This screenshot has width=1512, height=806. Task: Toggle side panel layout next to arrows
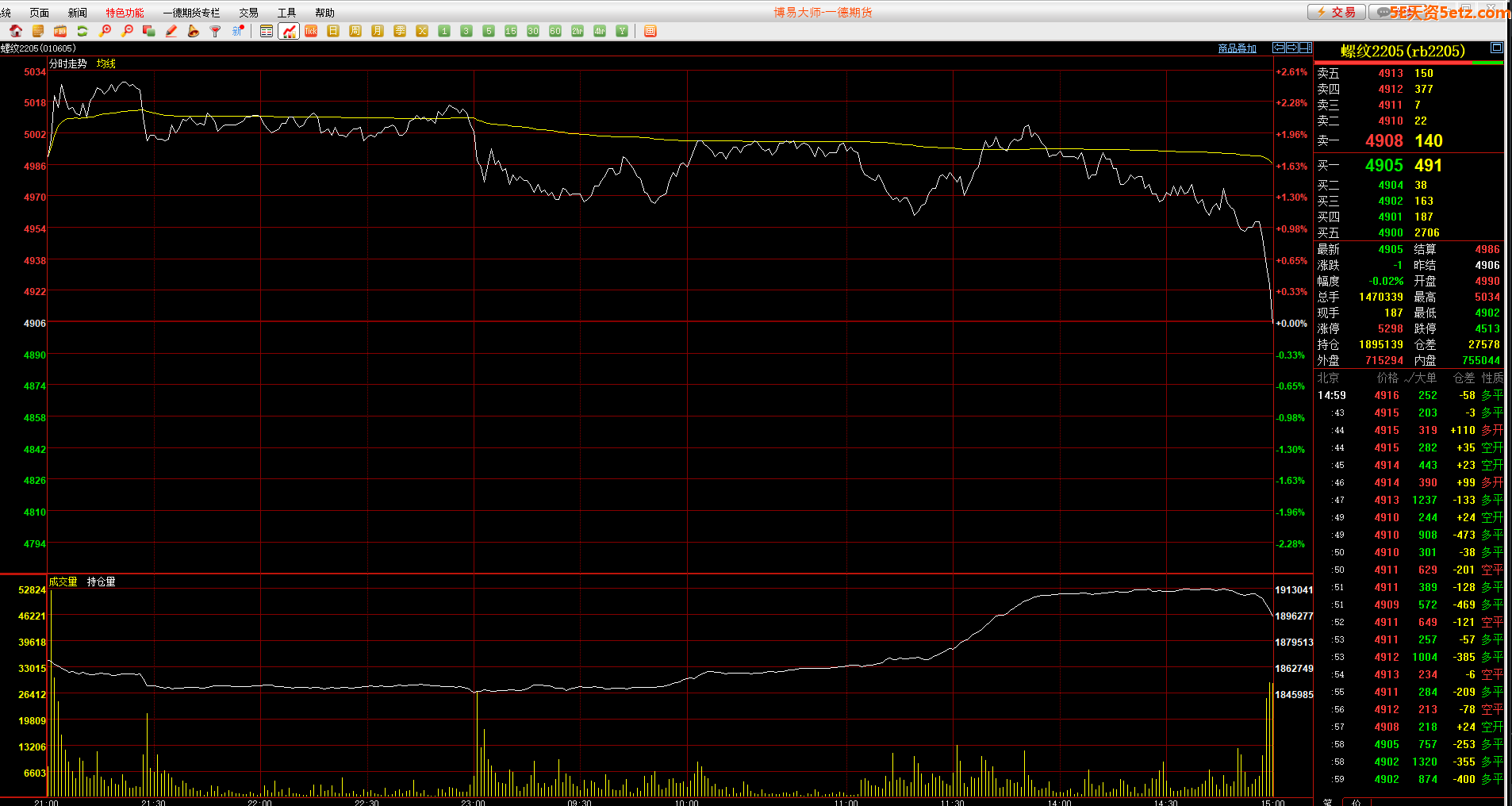(1306, 48)
